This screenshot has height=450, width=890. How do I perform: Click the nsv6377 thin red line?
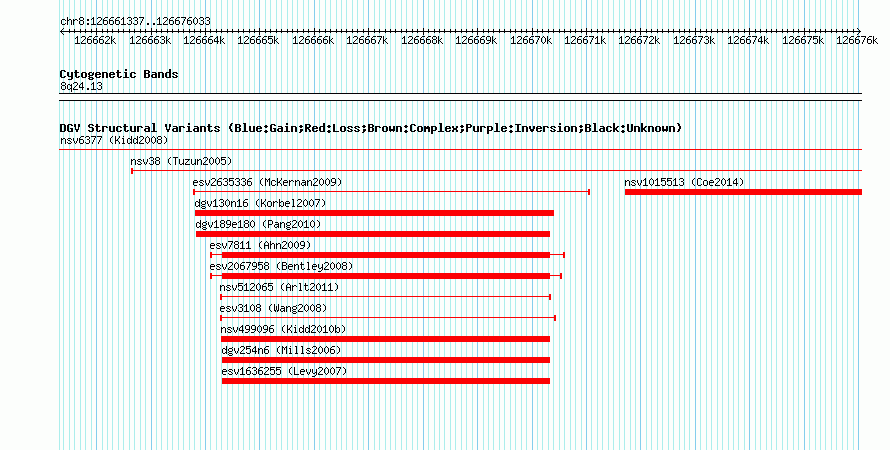click(460, 150)
